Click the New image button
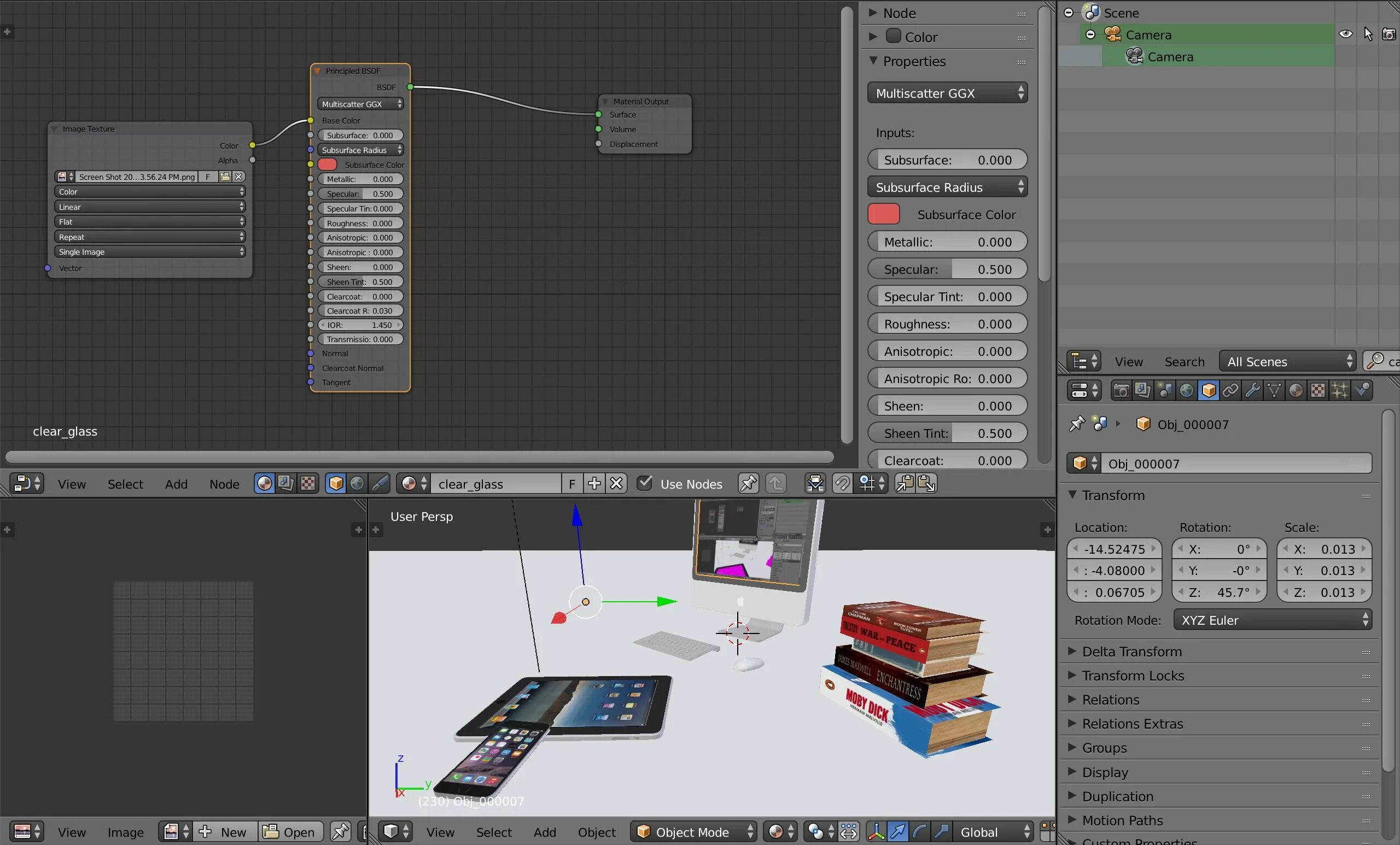Viewport: 1400px width, 845px height. pos(225,832)
